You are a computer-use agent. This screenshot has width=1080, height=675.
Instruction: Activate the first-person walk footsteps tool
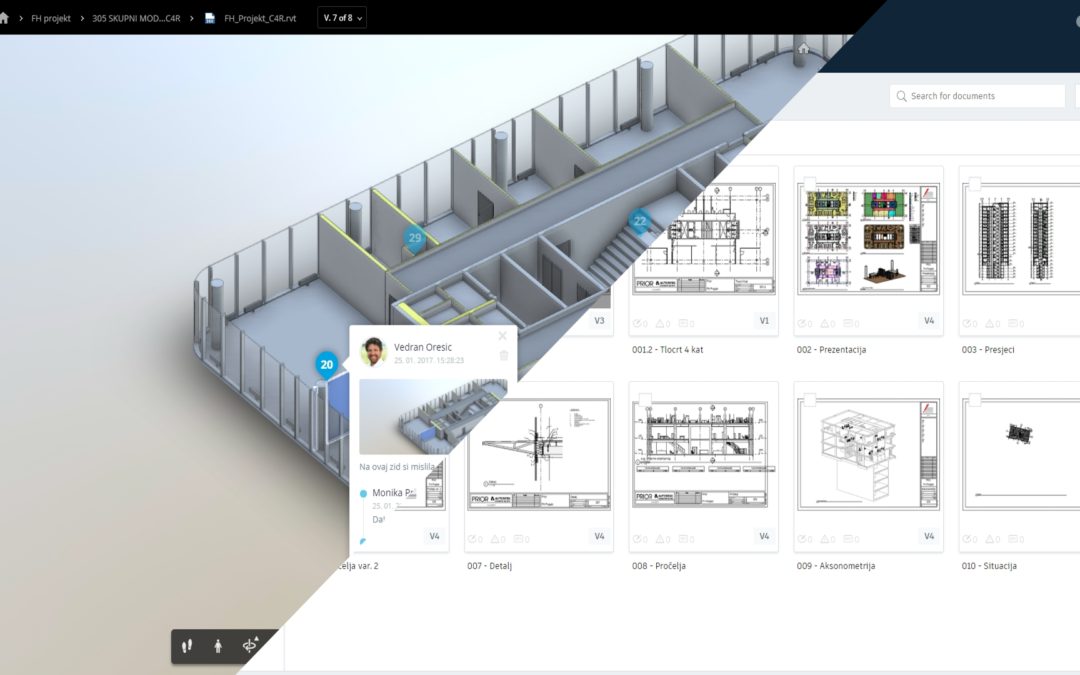click(x=187, y=646)
